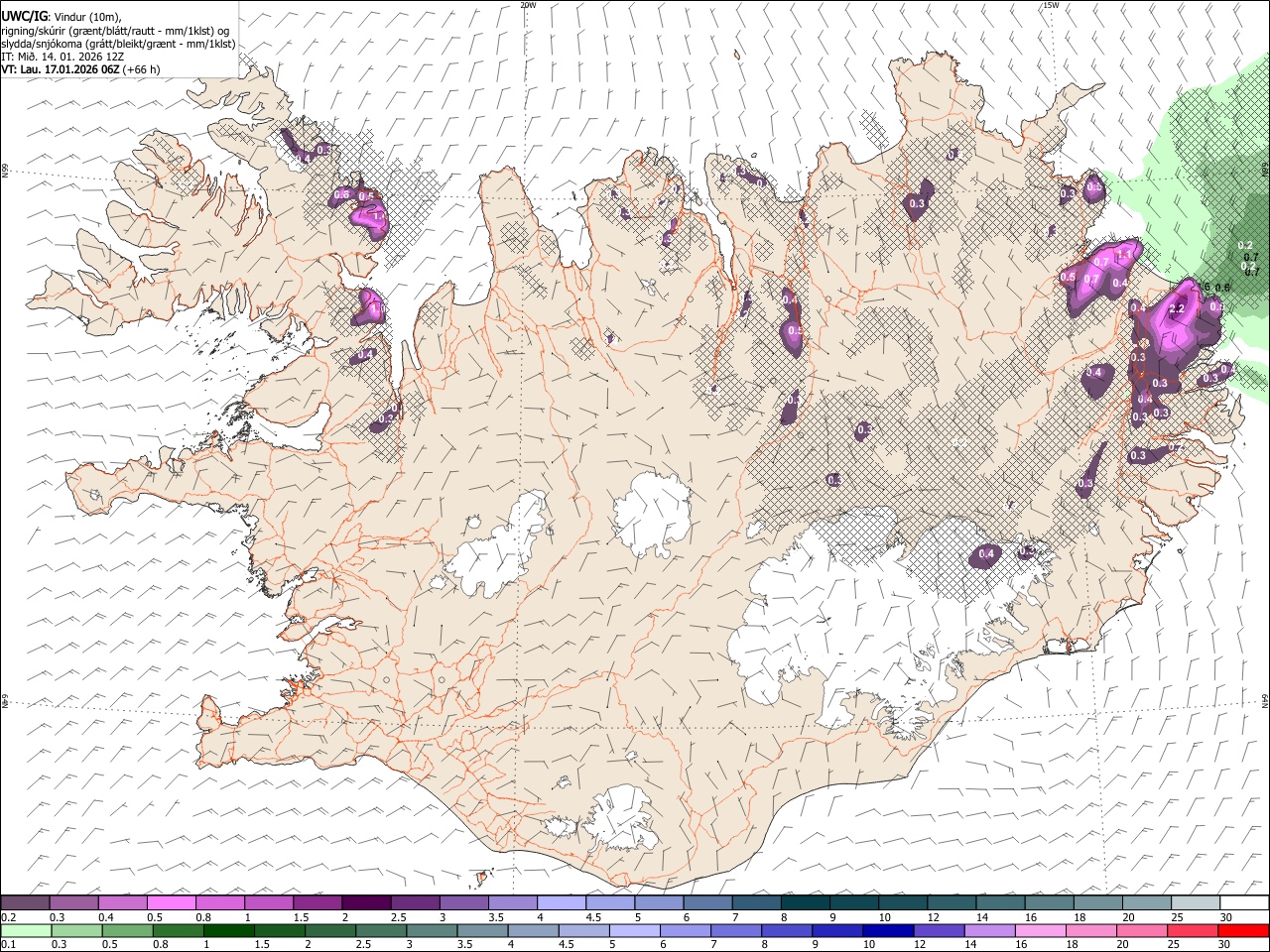Screen dimensions: 1270x952
Task: Click the 15W longitude label
Action: tap(1051, 5)
